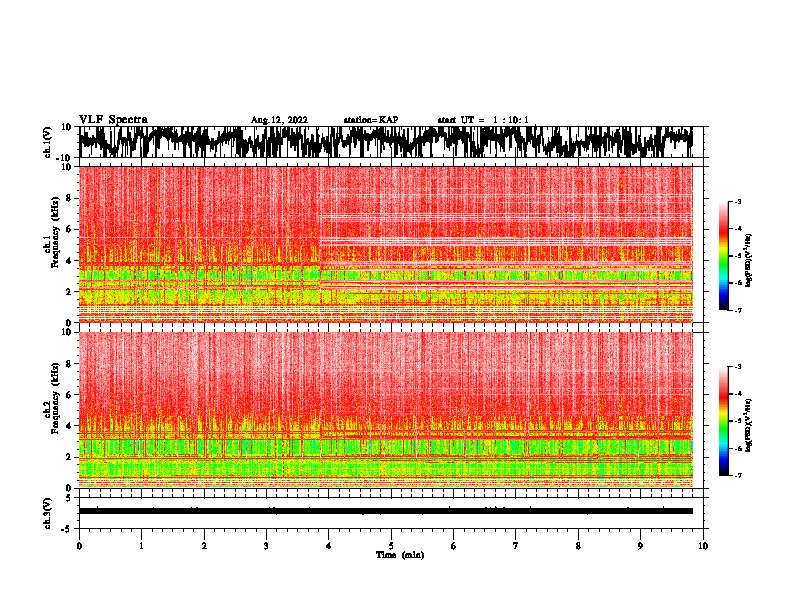Image resolution: width=792 pixels, height=612 pixels.
Task: Click the ch.1 spectrogram color scale bar
Action: (x=723, y=256)
